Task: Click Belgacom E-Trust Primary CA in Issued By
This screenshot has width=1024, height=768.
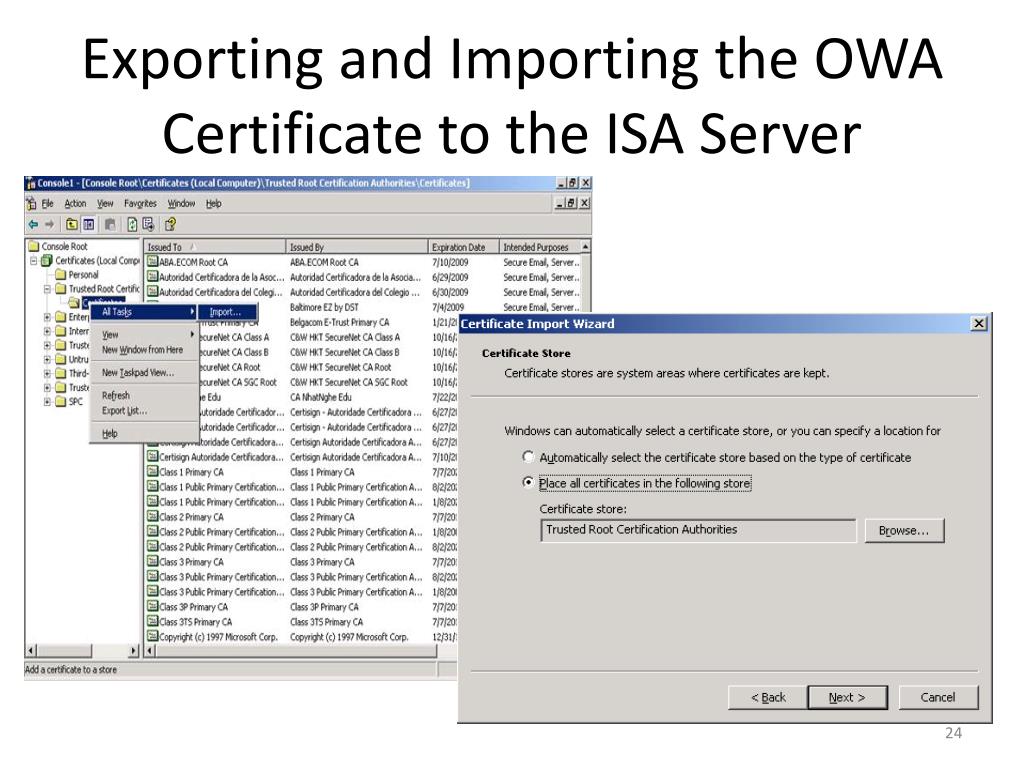Action: [340, 322]
